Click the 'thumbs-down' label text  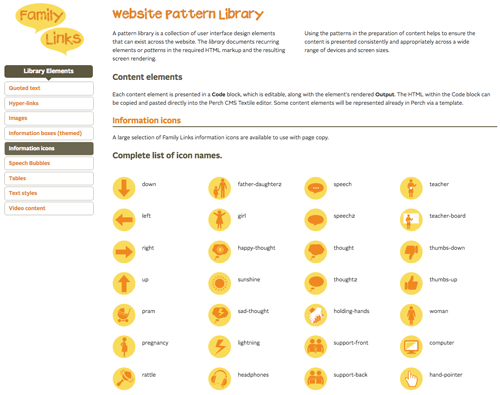[x=447, y=248]
